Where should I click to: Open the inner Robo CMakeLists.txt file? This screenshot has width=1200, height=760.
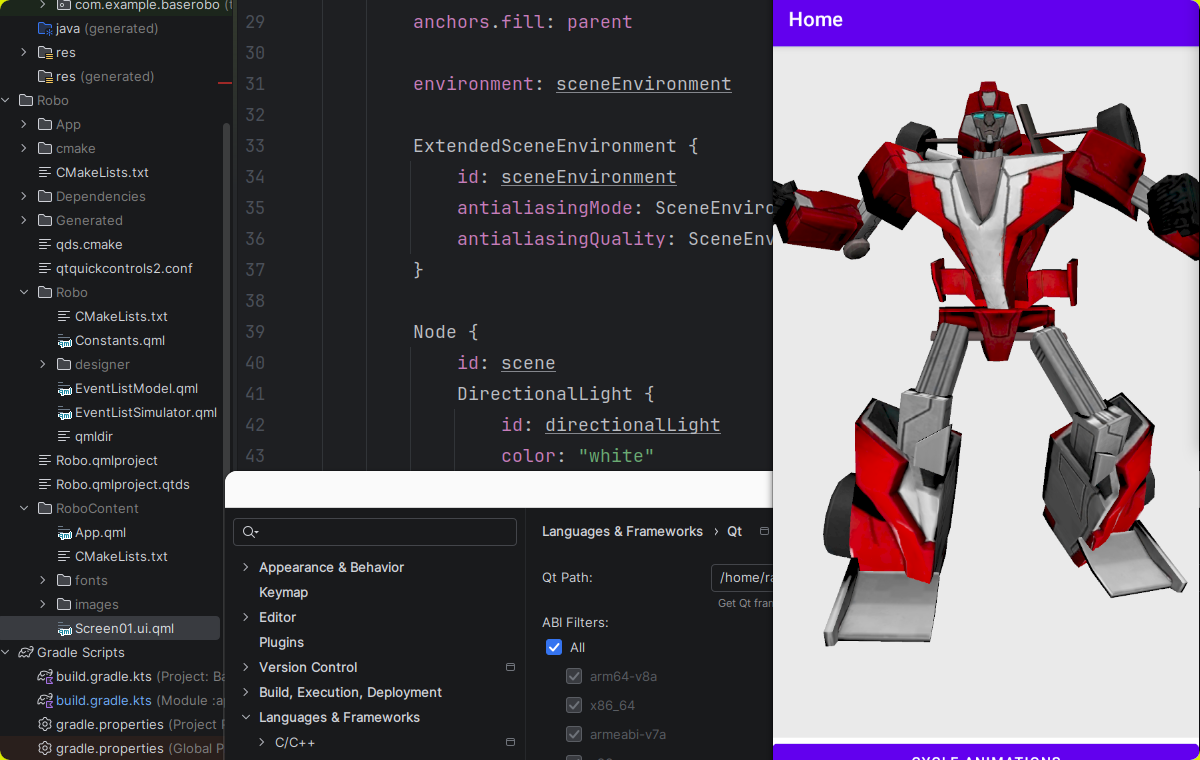pyautogui.click(x=121, y=316)
